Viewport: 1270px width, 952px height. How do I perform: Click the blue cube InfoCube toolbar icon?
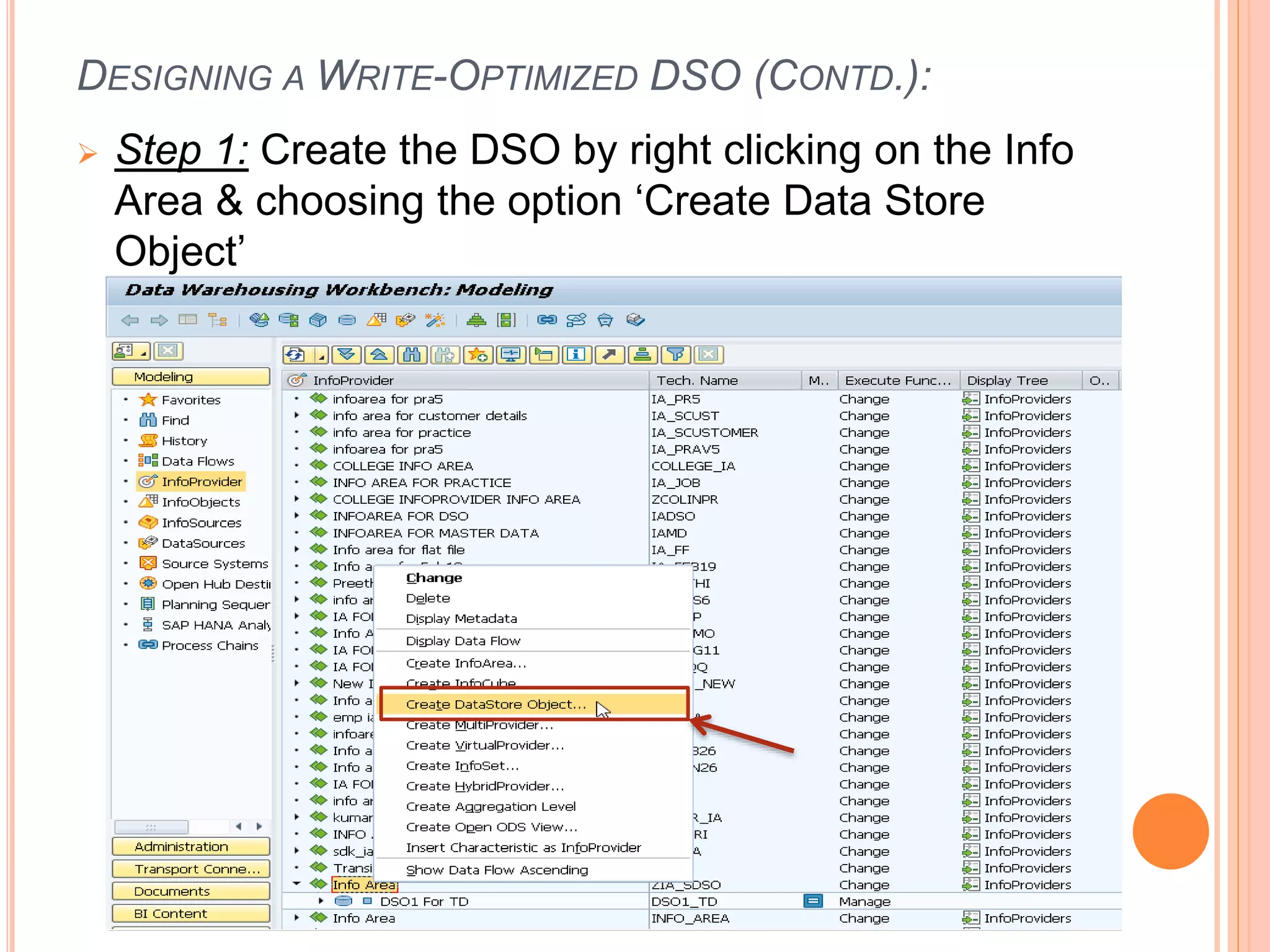click(x=317, y=320)
